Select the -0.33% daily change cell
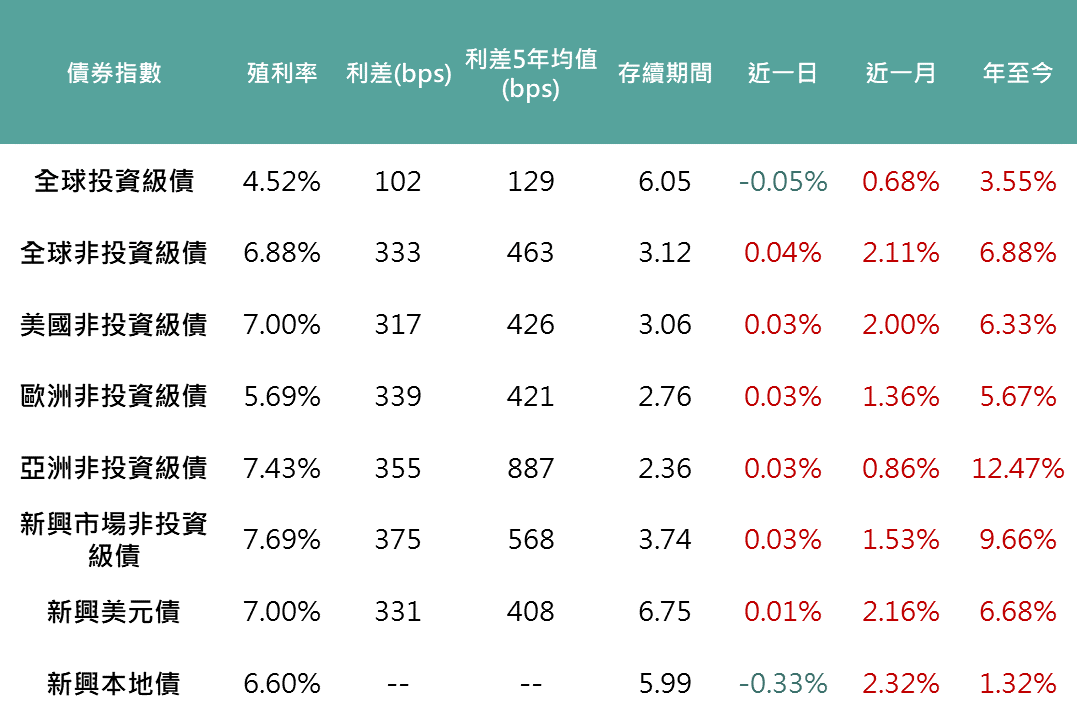Image resolution: width=1077 pixels, height=718 pixels. click(x=783, y=683)
